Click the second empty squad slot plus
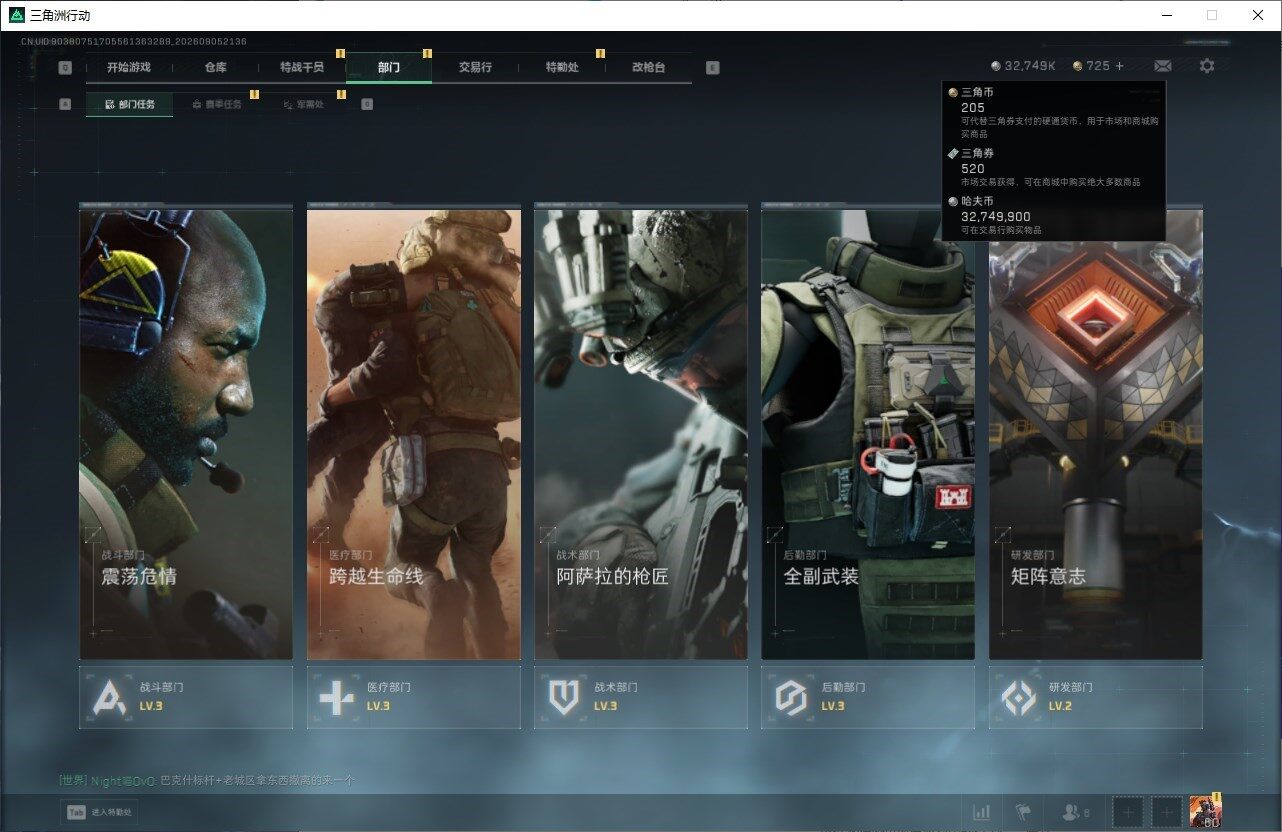This screenshot has width=1282, height=832. click(x=1166, y=813)
